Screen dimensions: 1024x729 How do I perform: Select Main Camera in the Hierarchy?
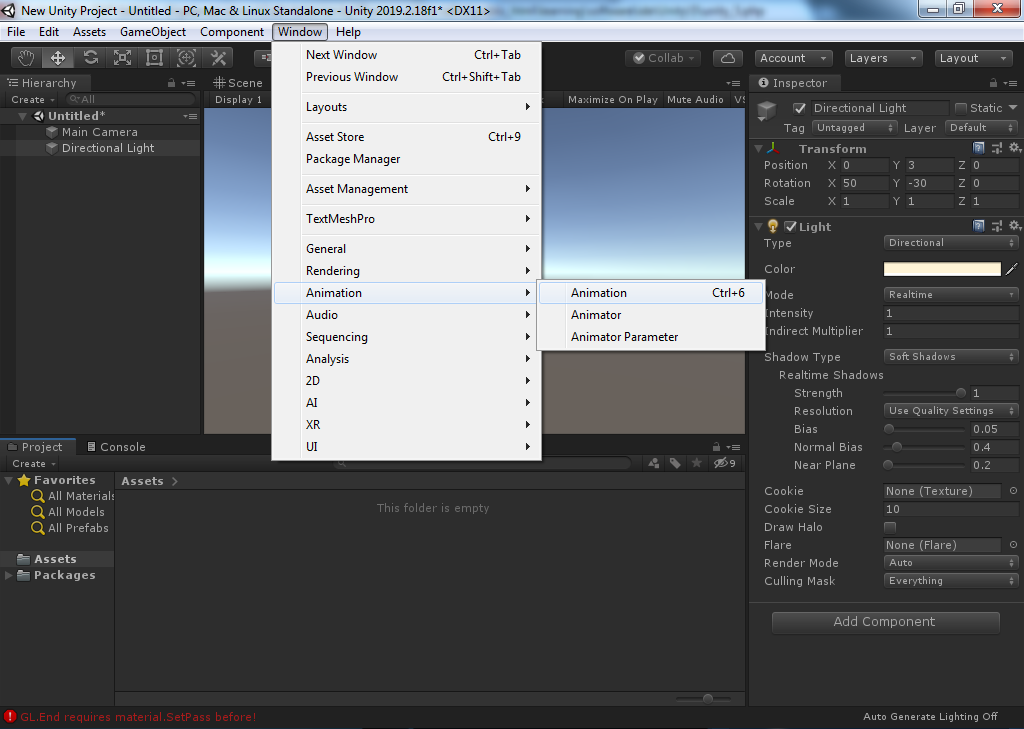99,132
